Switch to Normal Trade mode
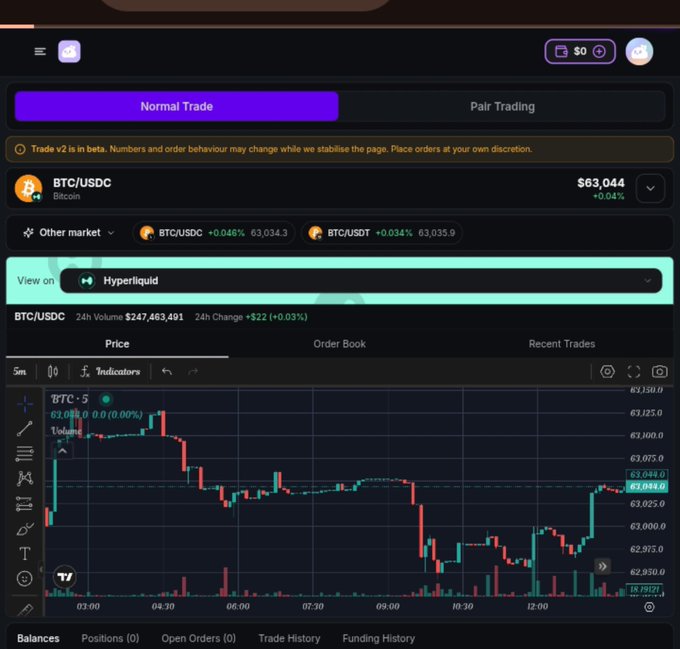Image resolution: width=680 pixels, height=649 pixels. click(x=177, y=106)
